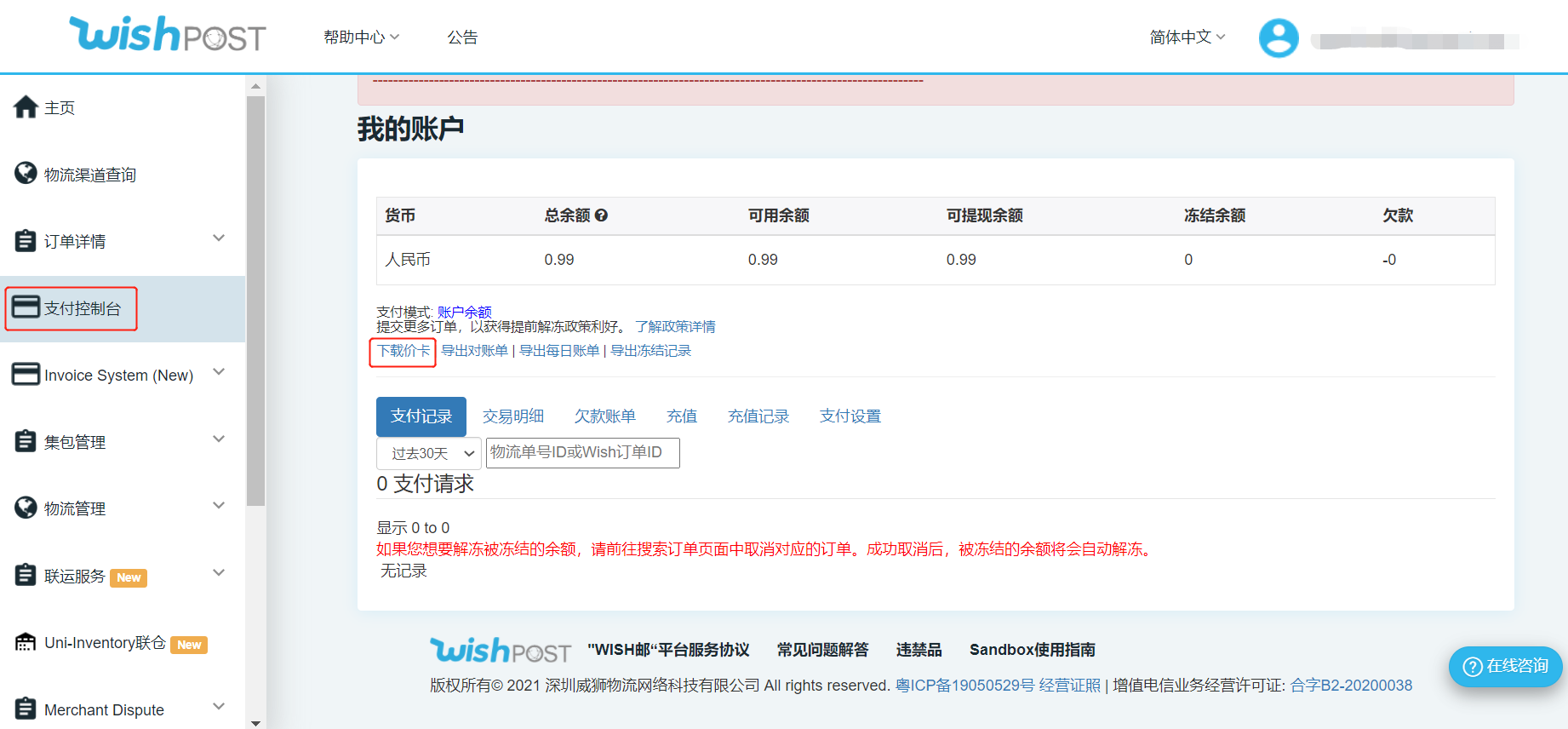1568x729 pixels.
Task: Click the clipboard icon beside 集包管理
Action: [x=26, y=441]
